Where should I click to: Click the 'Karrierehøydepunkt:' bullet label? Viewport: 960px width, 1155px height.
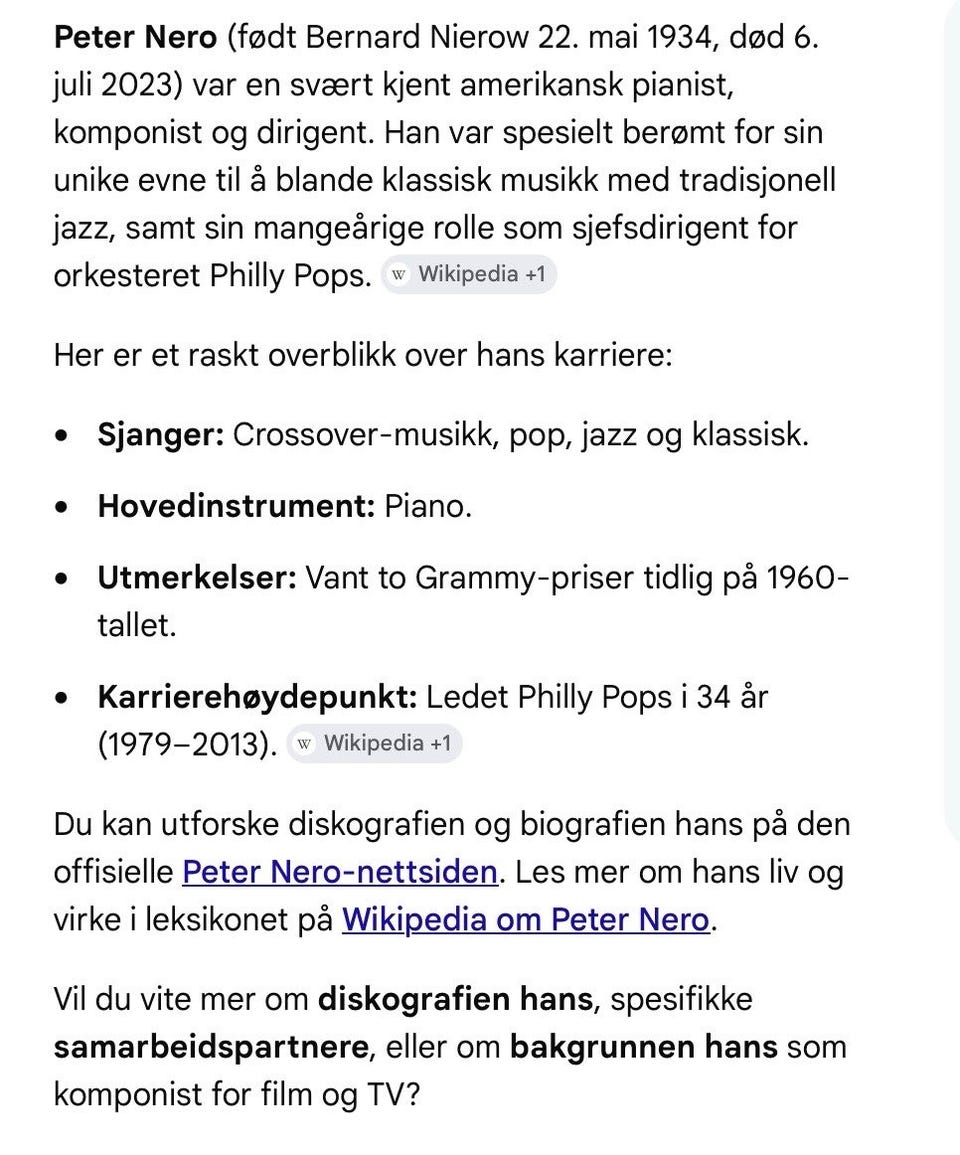257,697
